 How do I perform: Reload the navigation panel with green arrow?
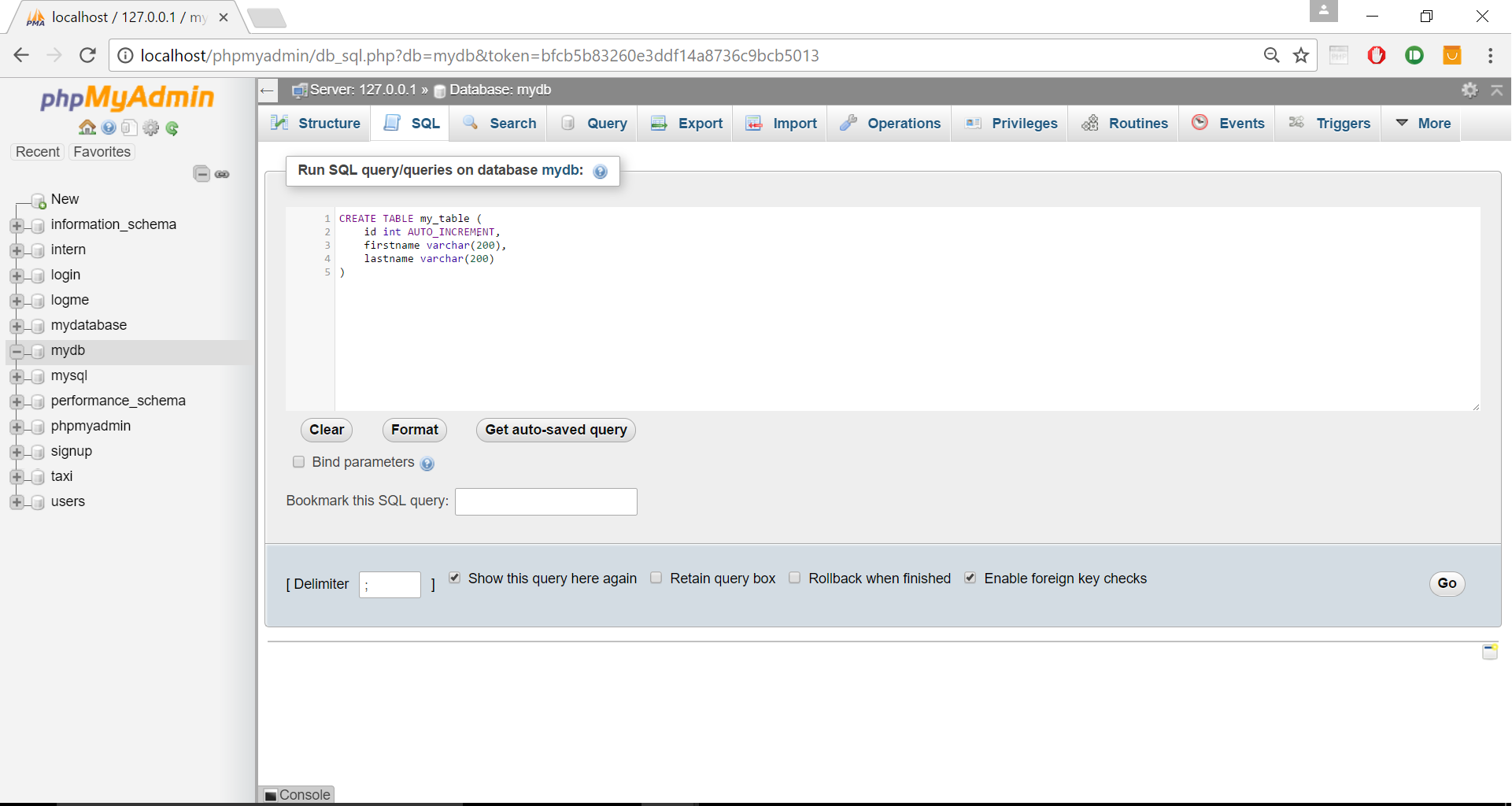coord(172,128)
